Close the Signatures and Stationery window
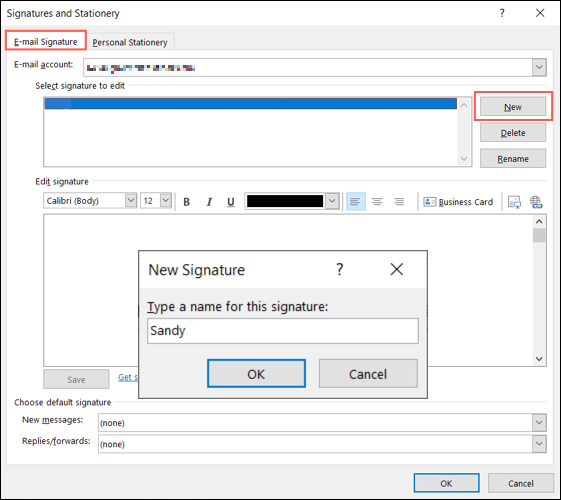561x500 pixels. 540,13
